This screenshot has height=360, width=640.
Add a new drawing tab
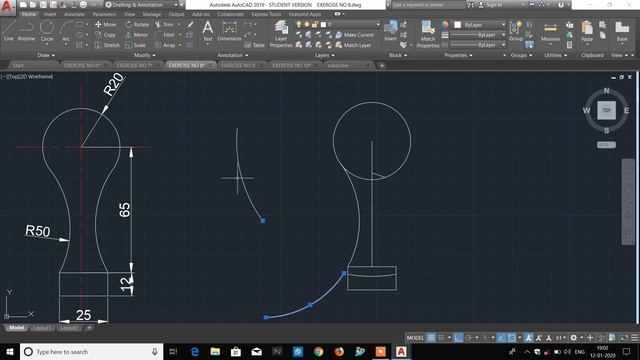pos(382,65)
